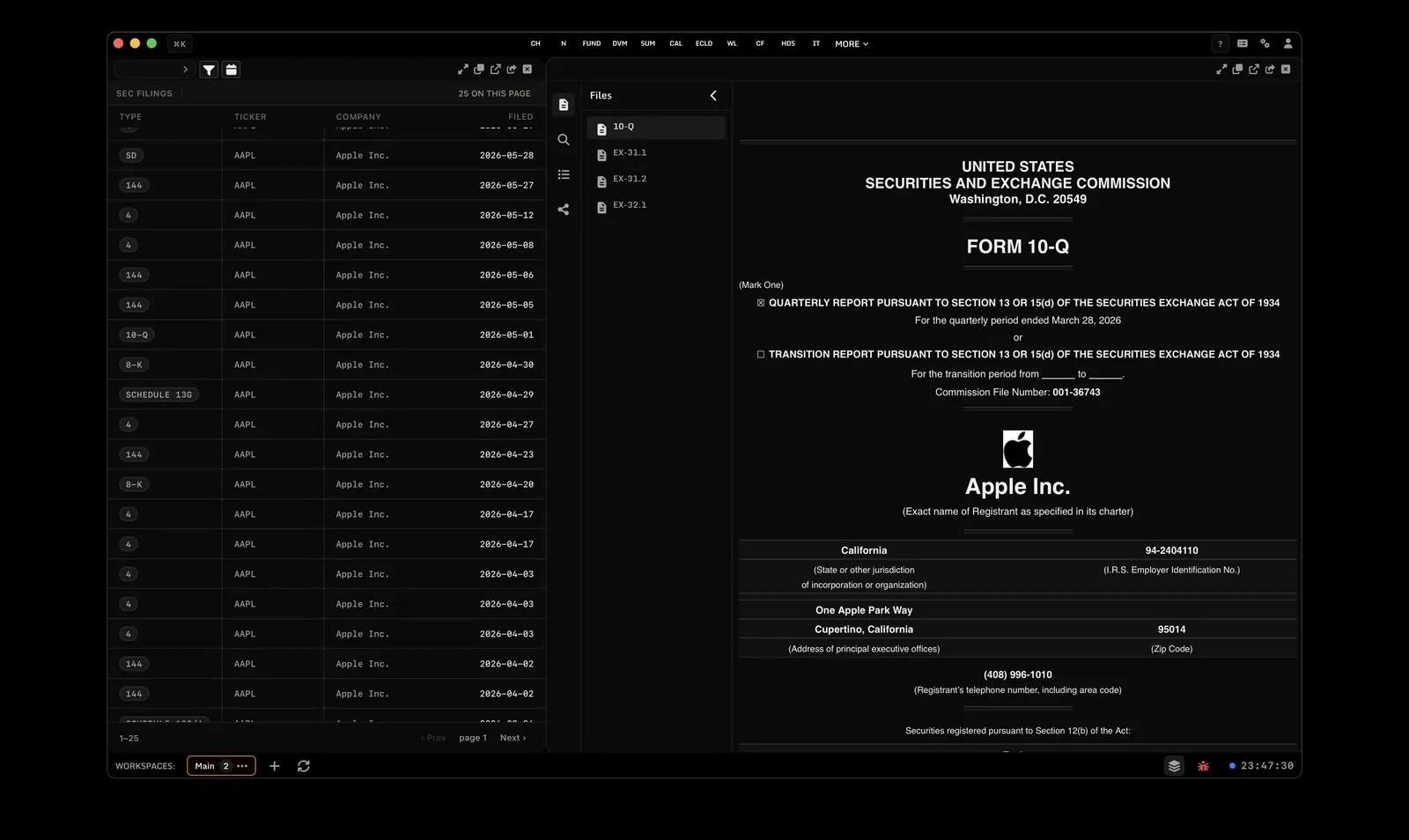1409x840 pixels.
Task: Add a new workspace with plus icon
Action: [275, 766]
